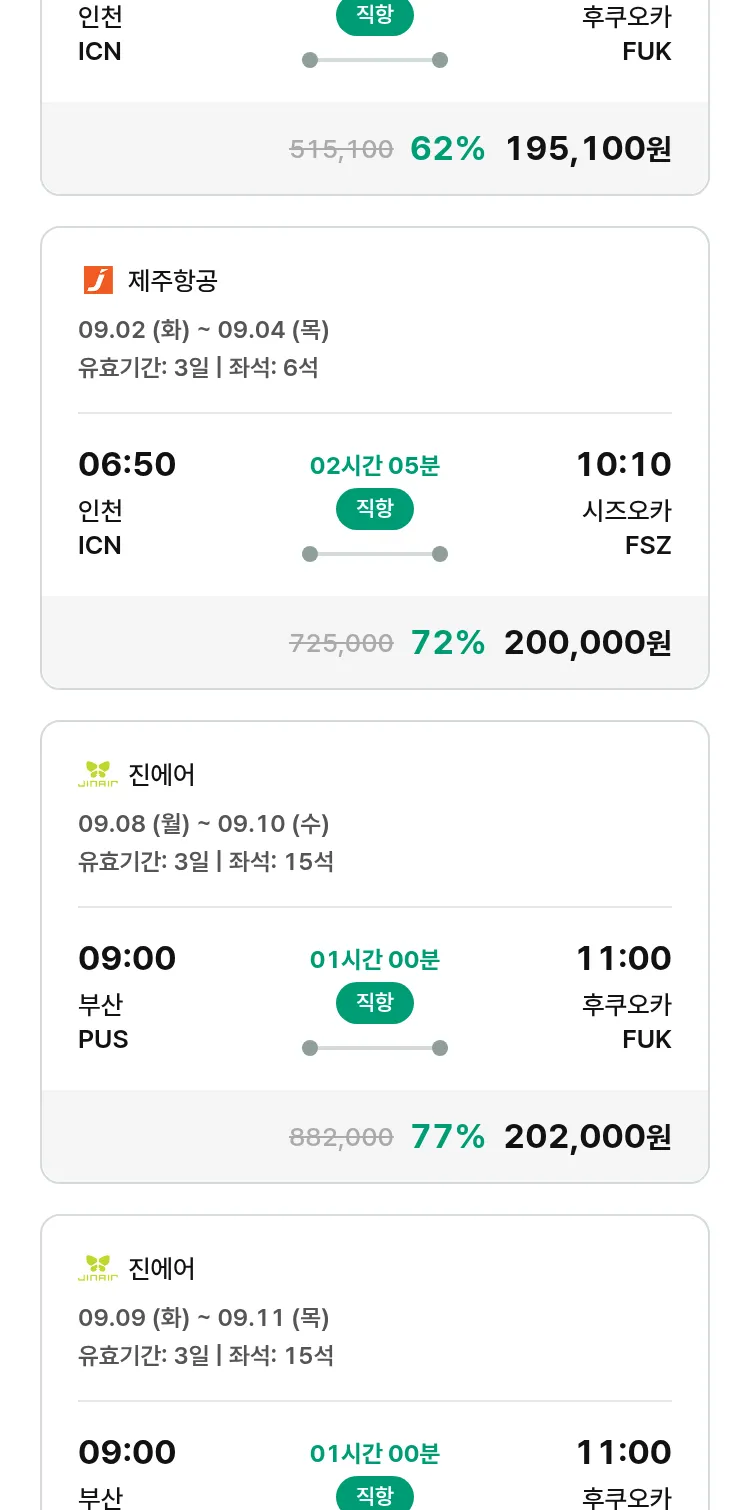750x1510 pixels.
Task: Click the Jin Air logo on the 09.09 flight
Action: [x=98, y=1268]
